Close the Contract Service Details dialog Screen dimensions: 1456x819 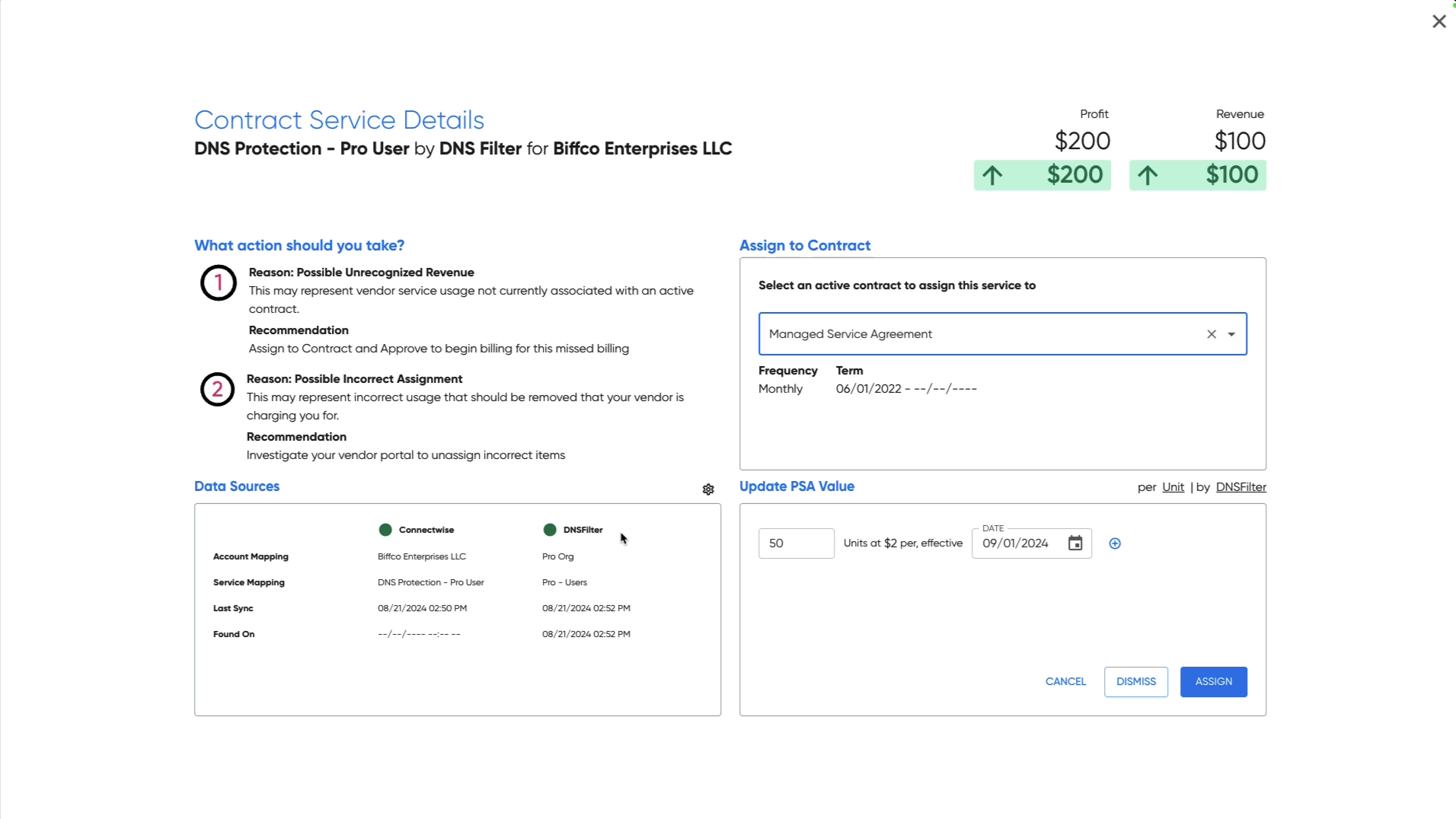point(1438,21)
